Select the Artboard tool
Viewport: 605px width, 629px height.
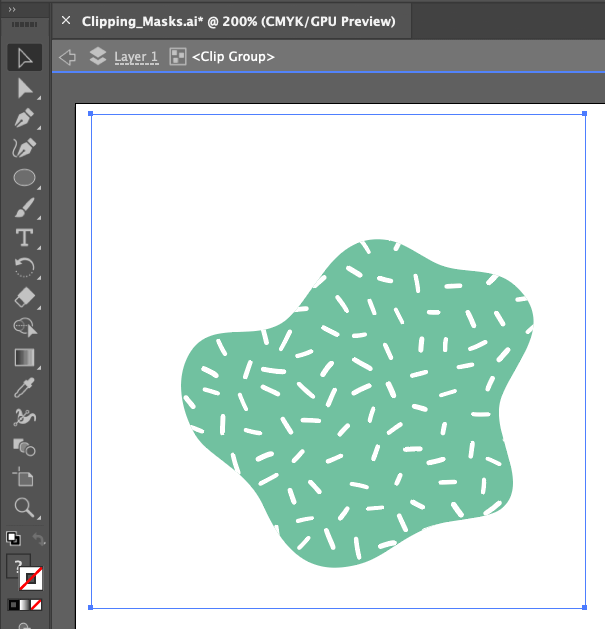[x=24, y=477]
